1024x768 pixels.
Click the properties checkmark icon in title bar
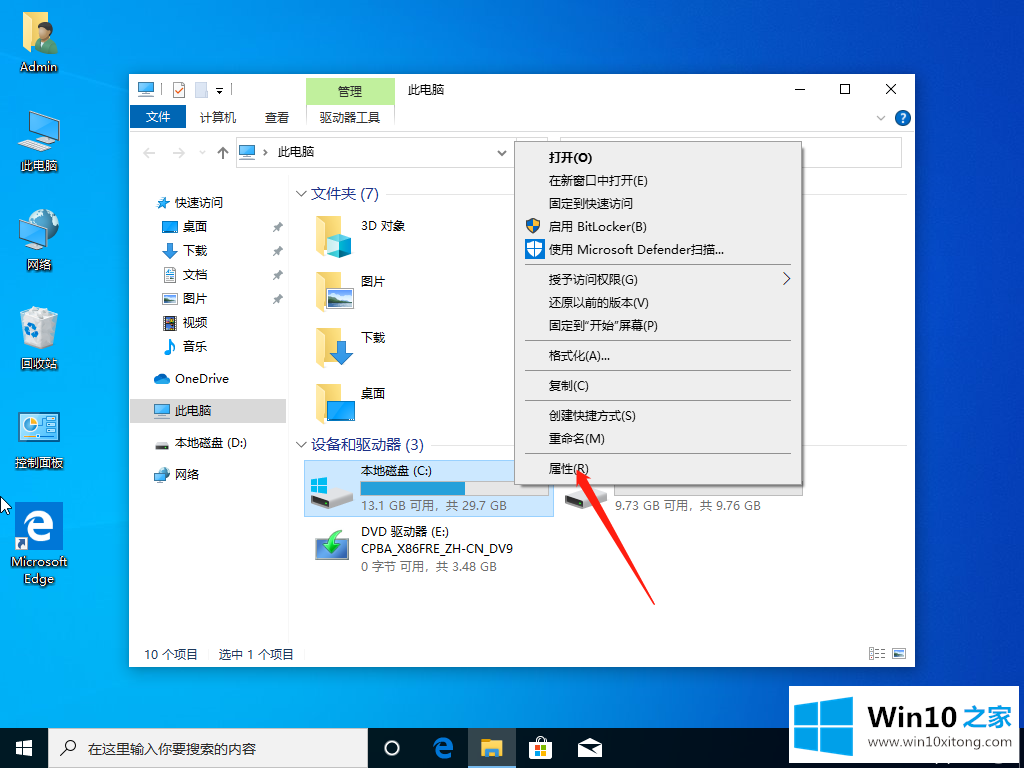coord(178,89)
